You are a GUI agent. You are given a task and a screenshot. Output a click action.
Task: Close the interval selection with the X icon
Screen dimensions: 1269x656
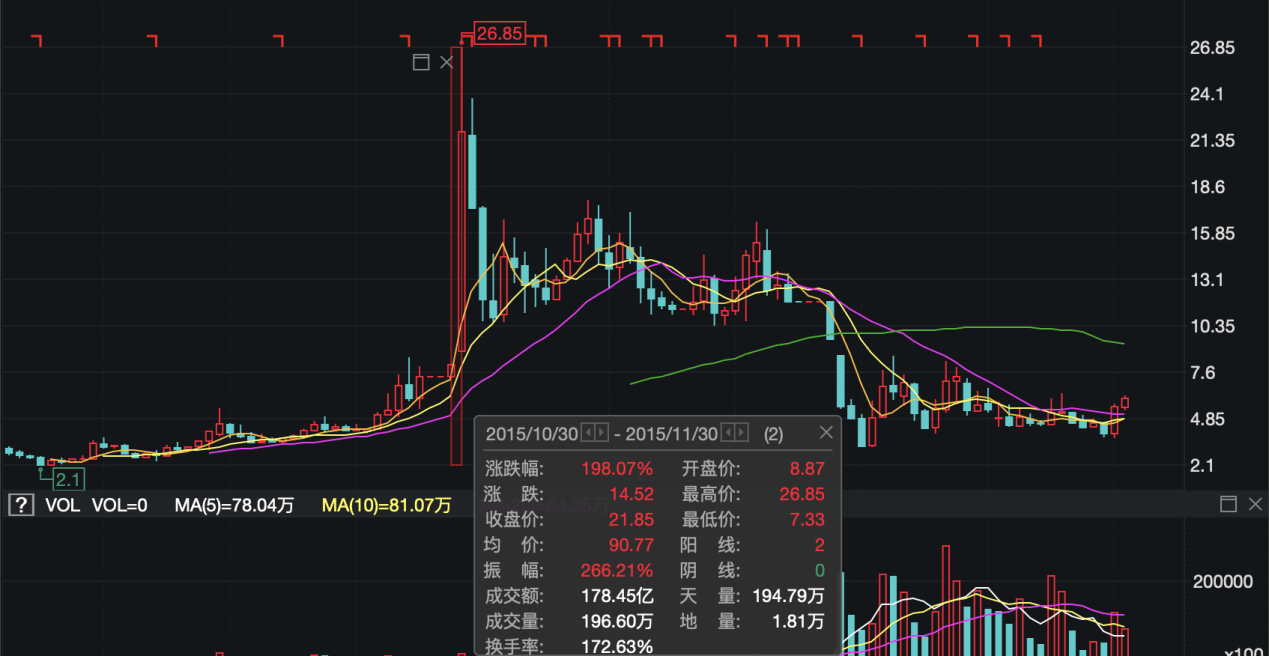[447, 62]
